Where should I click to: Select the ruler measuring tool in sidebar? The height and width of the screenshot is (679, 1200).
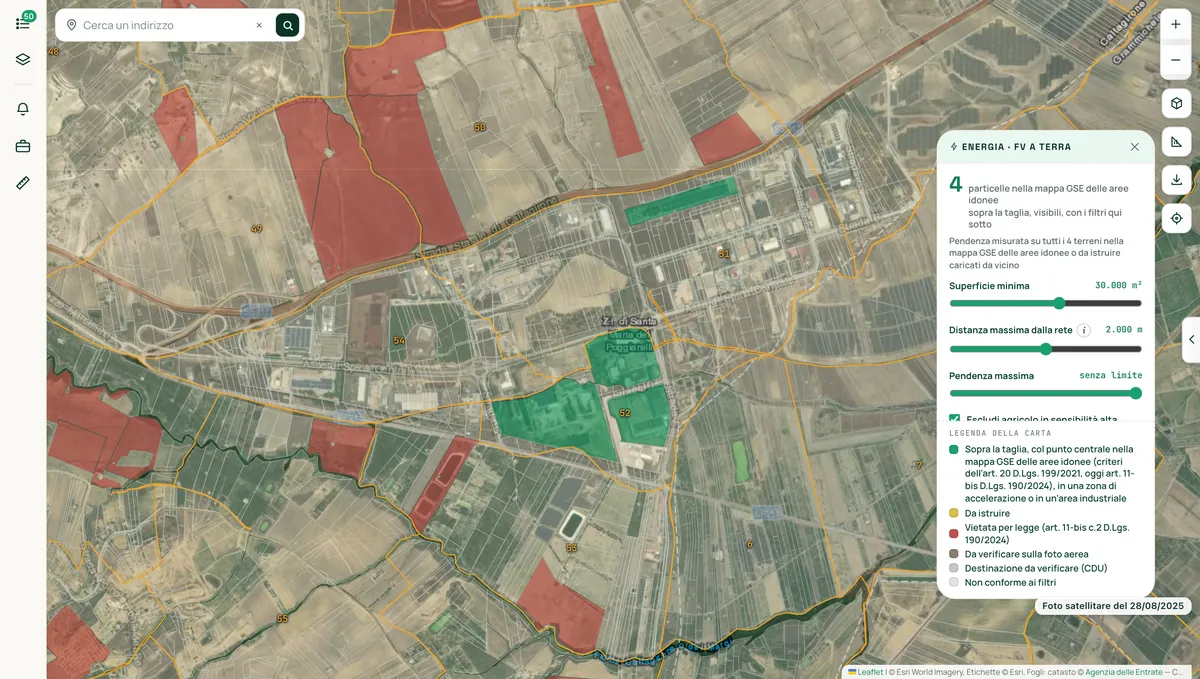[23, 183]
